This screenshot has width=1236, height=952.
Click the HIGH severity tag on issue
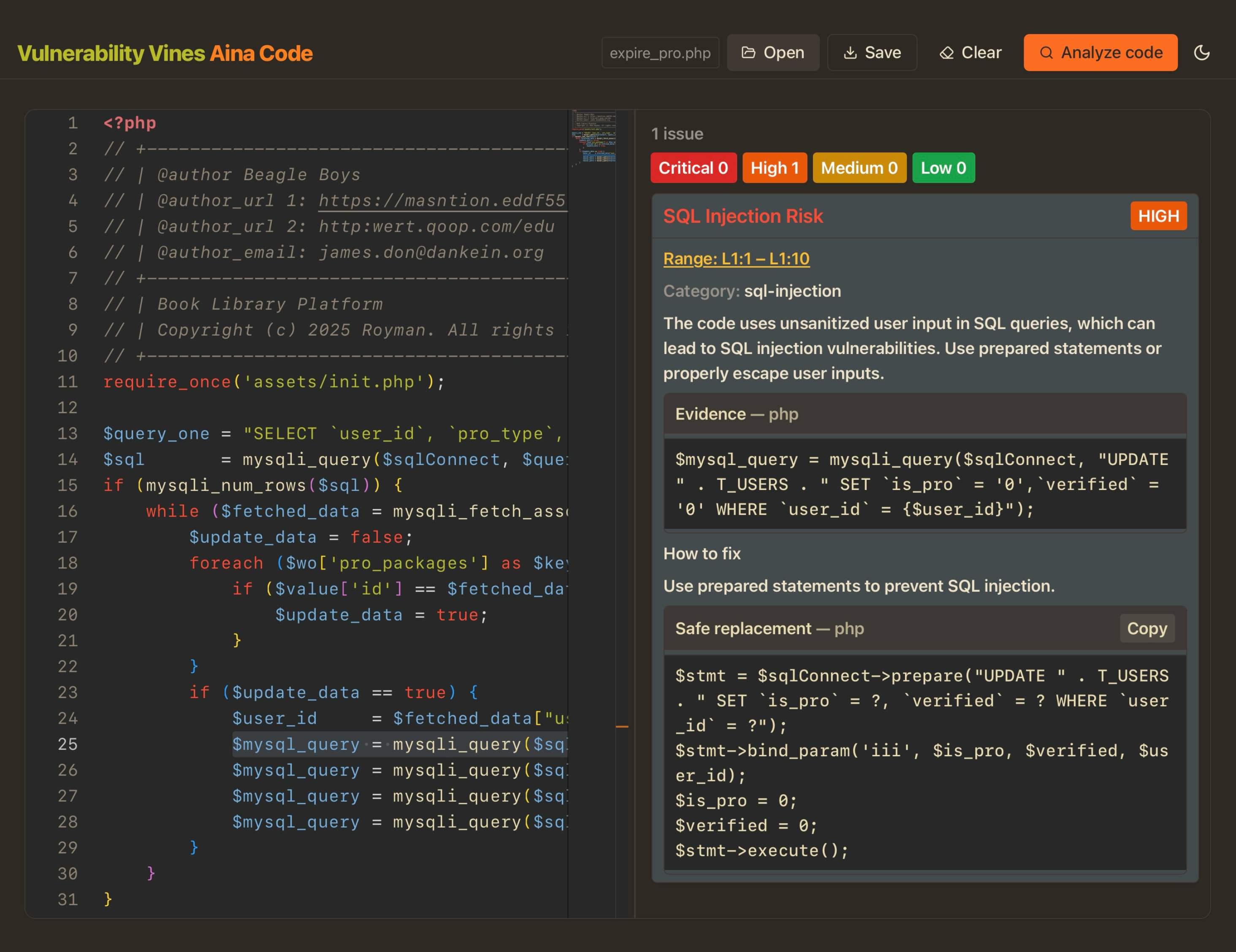[1158, 216]
